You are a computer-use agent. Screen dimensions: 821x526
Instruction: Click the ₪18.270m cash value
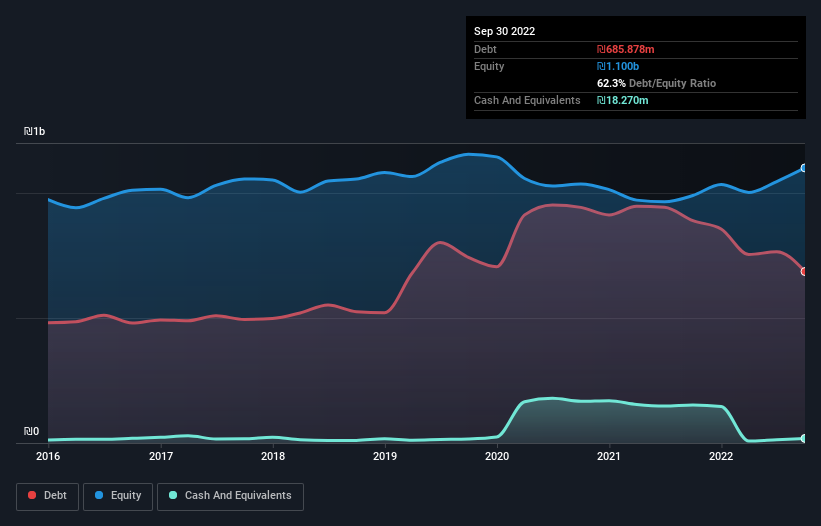tap(622, 100)
